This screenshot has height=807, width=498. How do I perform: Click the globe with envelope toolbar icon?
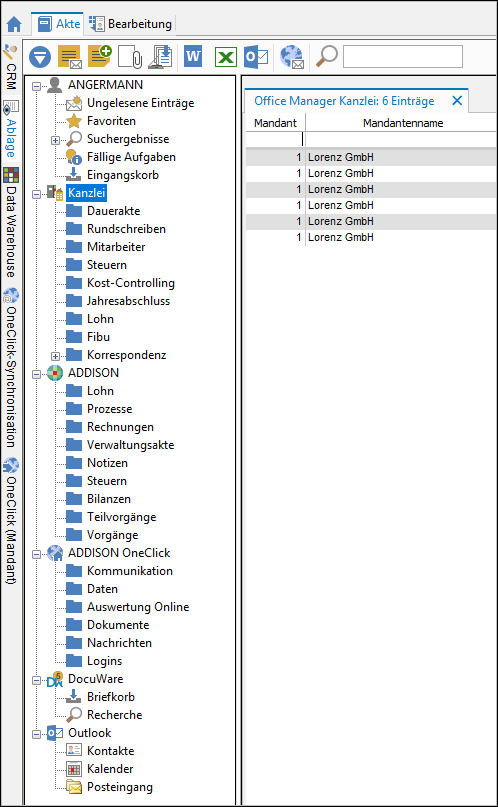[x=292, y=57]
